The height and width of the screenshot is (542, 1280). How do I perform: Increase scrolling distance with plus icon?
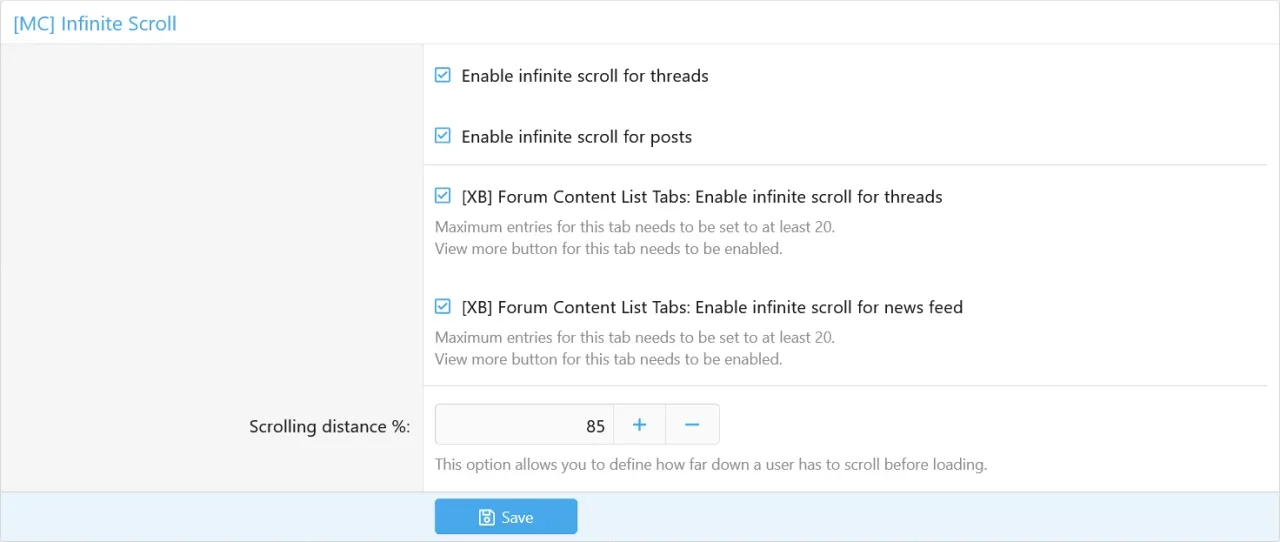click(639, 425)
